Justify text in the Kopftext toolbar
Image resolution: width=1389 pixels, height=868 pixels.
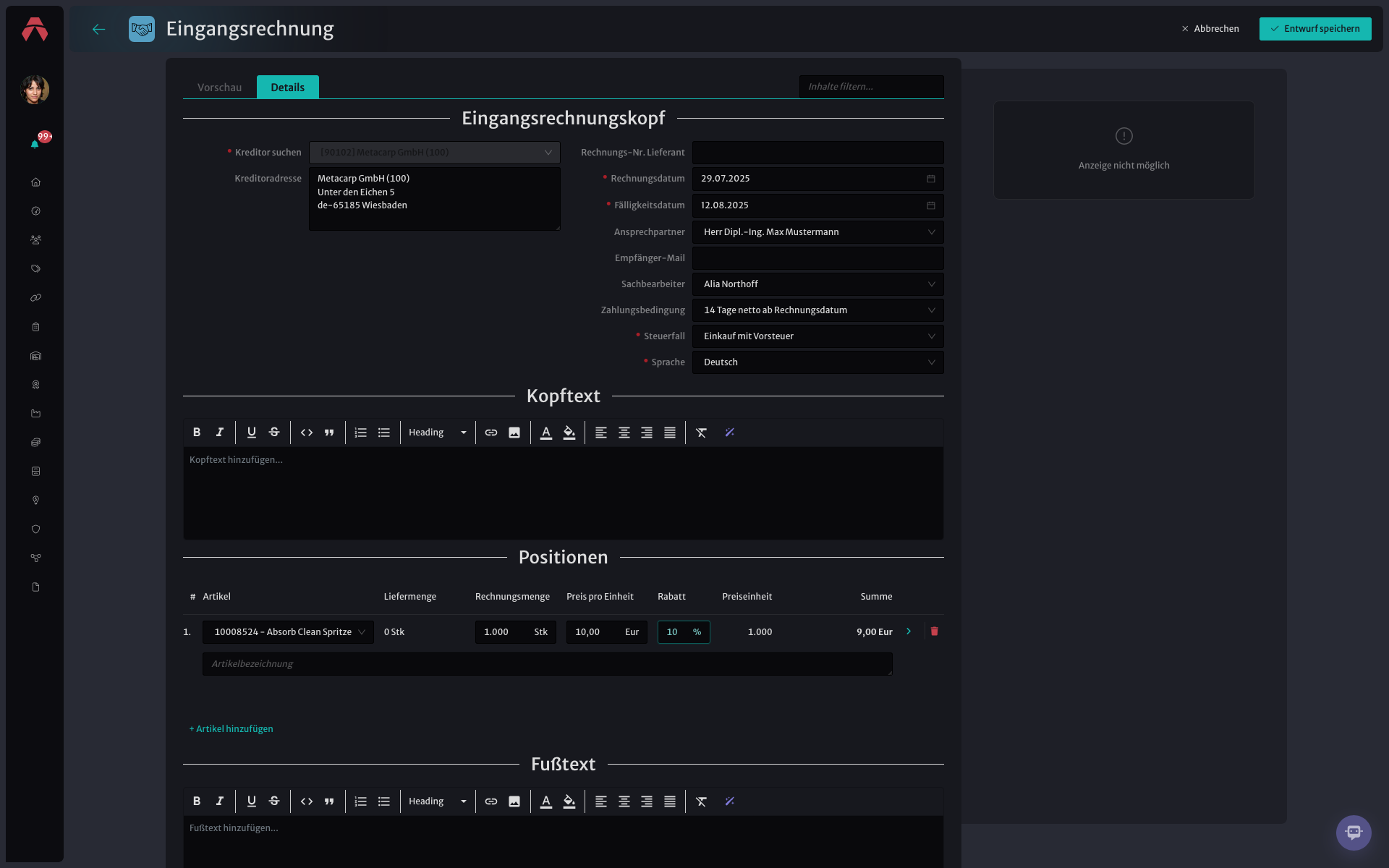[x=670, y=433]
